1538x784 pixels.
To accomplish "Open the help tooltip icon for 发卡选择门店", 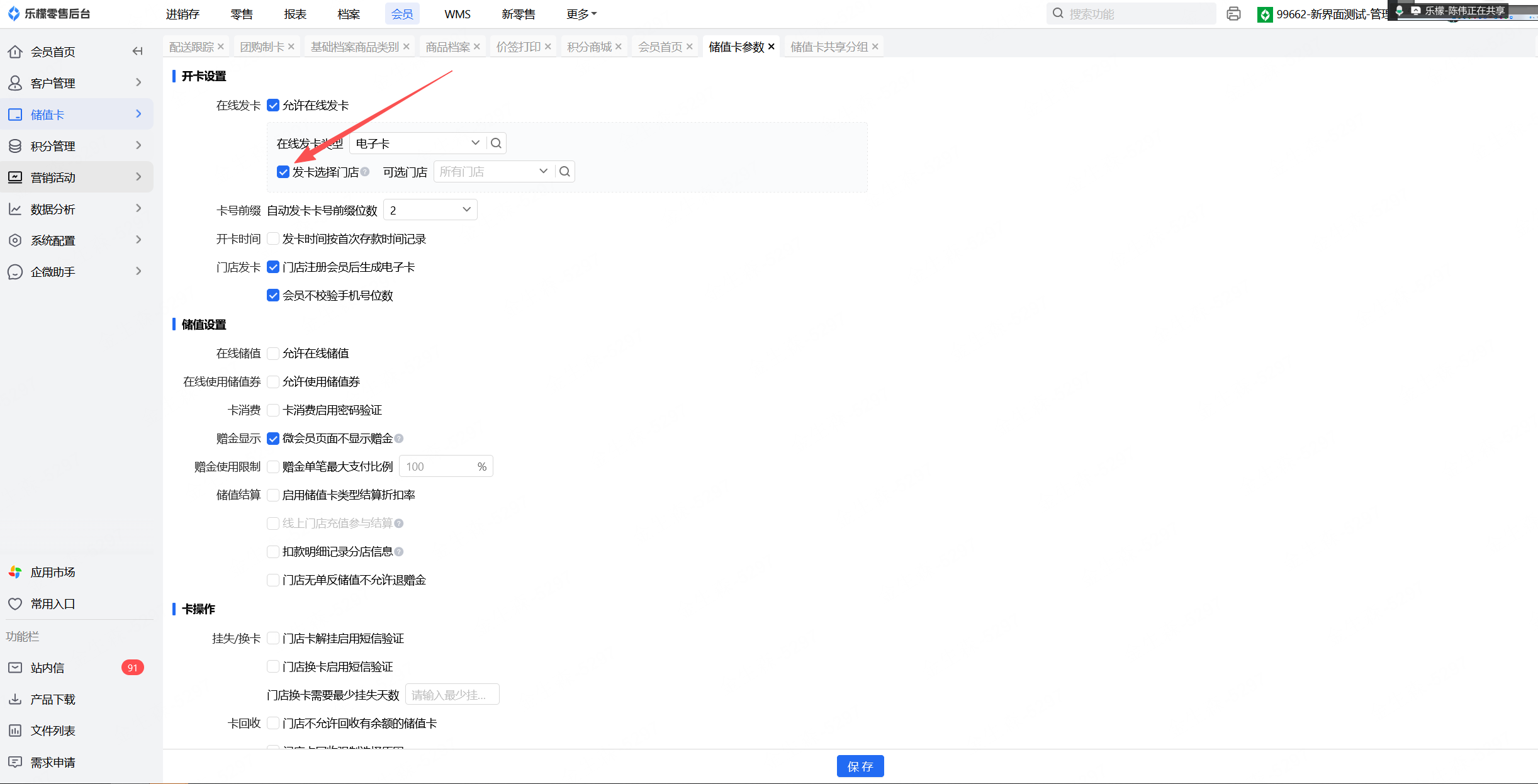I will pos(365,172).
